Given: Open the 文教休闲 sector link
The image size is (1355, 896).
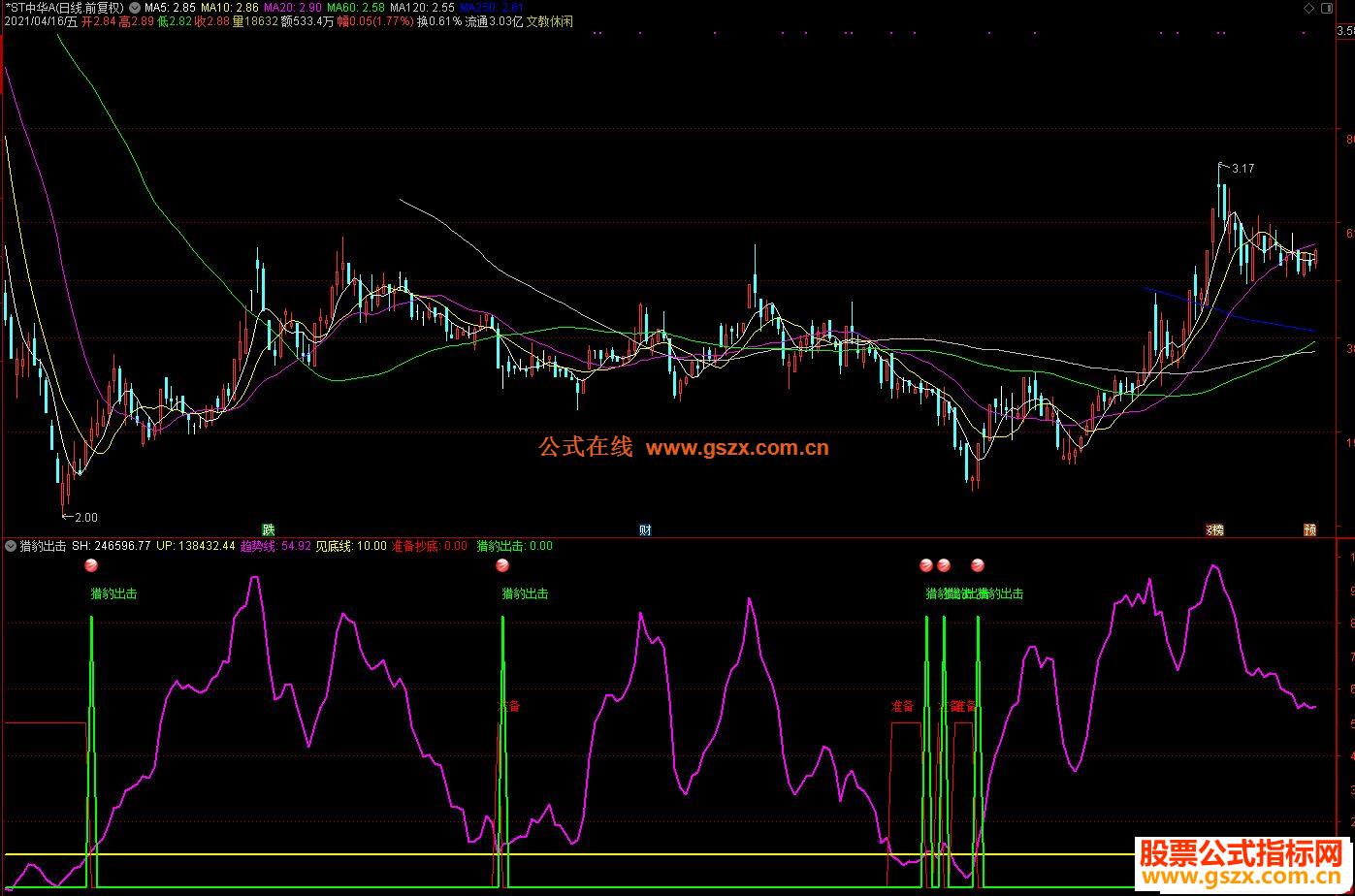Looking at the screenshot, I should pos(550,21).
